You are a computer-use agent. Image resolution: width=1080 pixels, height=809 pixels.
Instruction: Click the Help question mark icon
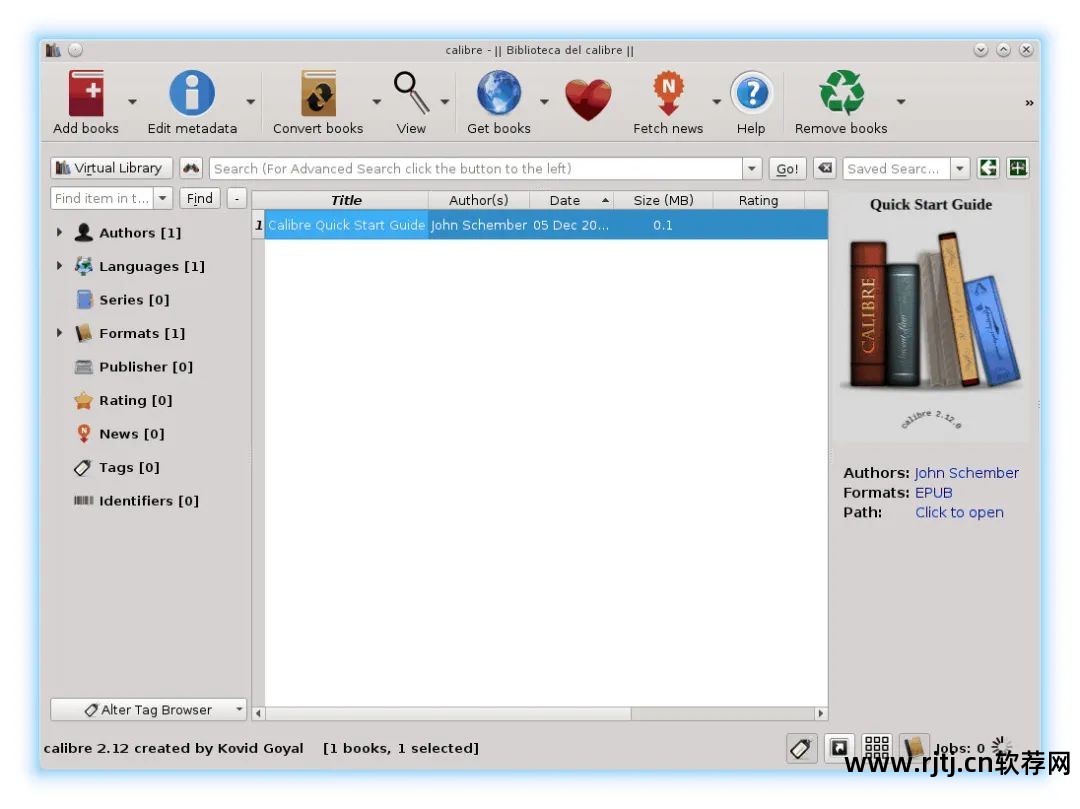pyautogui.click(x=751, y=93)
